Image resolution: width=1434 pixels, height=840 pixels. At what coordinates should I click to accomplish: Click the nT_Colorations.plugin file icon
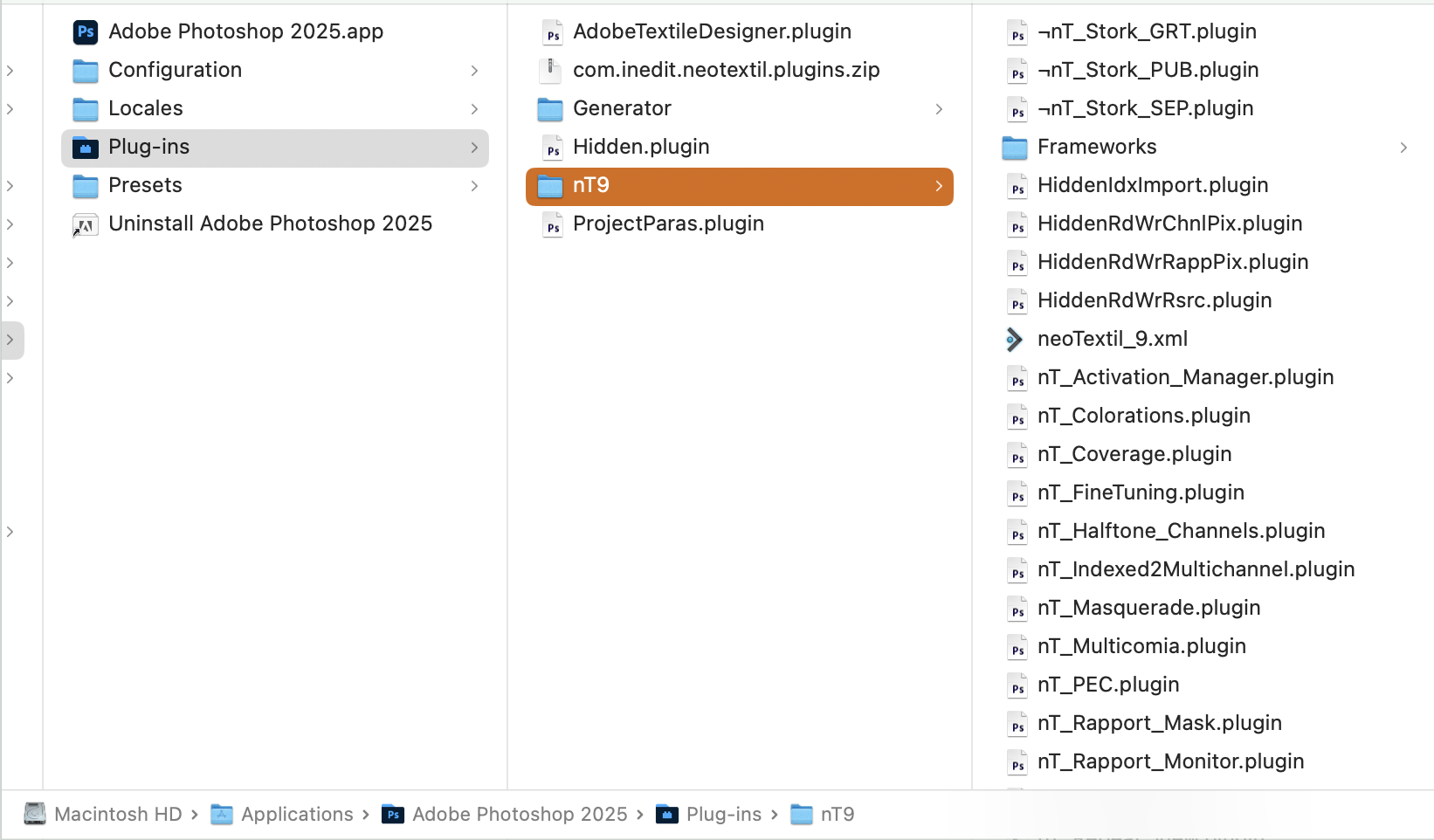pyautogui.click(x=1017, y=417)
